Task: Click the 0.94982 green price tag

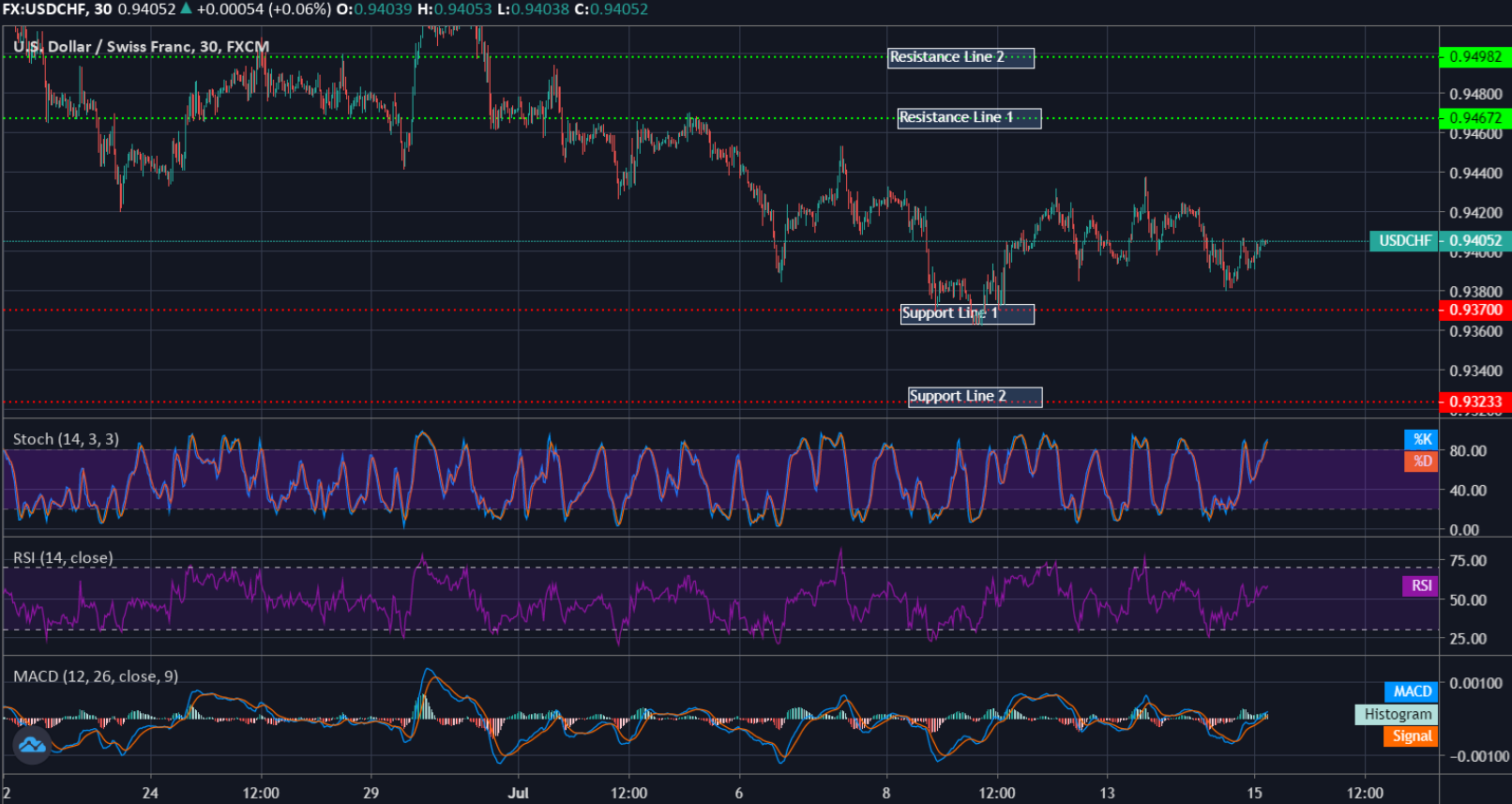Action: pos(1475,57)
